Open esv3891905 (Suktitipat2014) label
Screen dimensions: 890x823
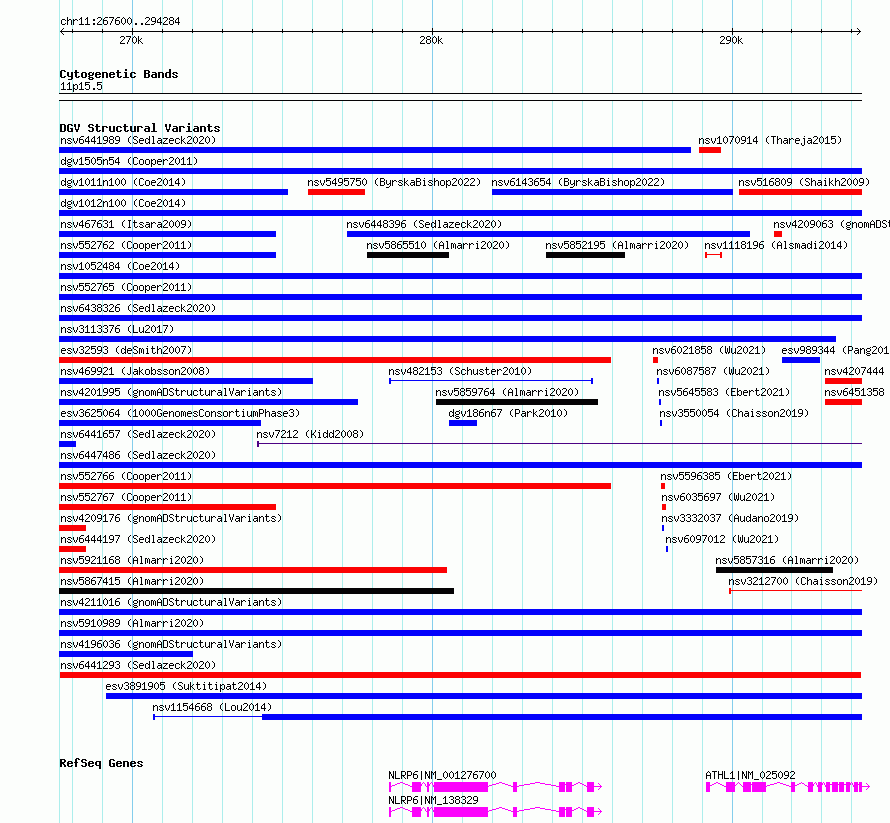[x=186, y=686]
